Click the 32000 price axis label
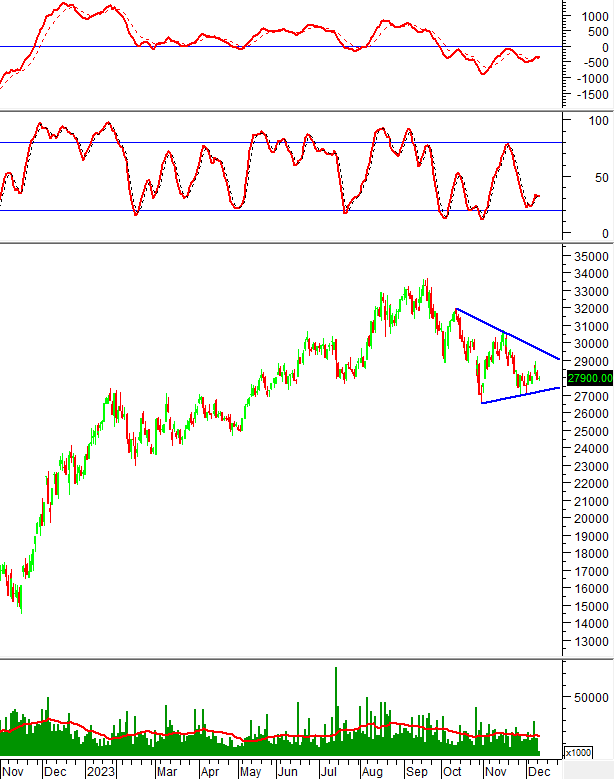614x779 pixels. coord(591,309)
